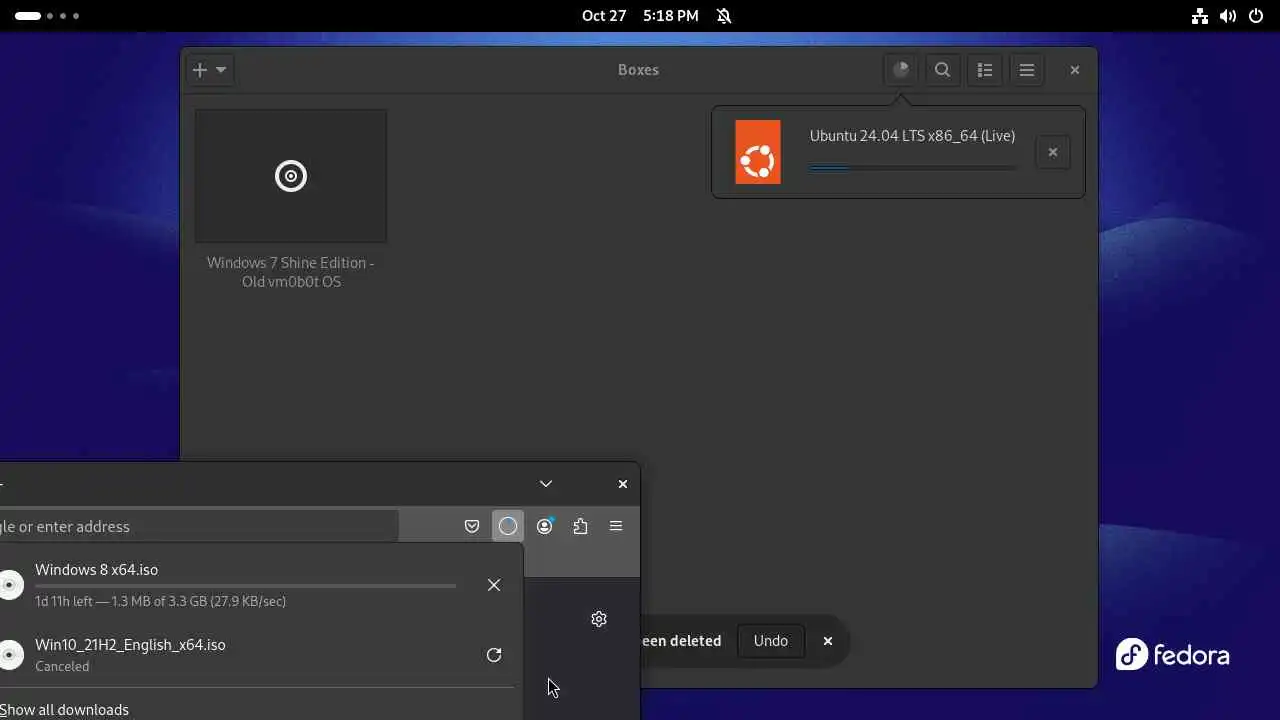1280x720 pixels.
Task: Open the dropdown arrow beside the plus button
Action: click(x=222, y=70)
